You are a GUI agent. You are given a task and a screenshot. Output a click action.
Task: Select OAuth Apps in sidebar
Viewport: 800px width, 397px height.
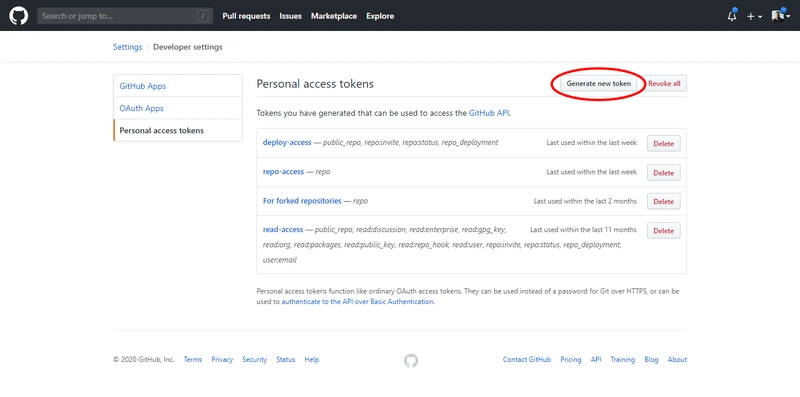click(178, 108)
